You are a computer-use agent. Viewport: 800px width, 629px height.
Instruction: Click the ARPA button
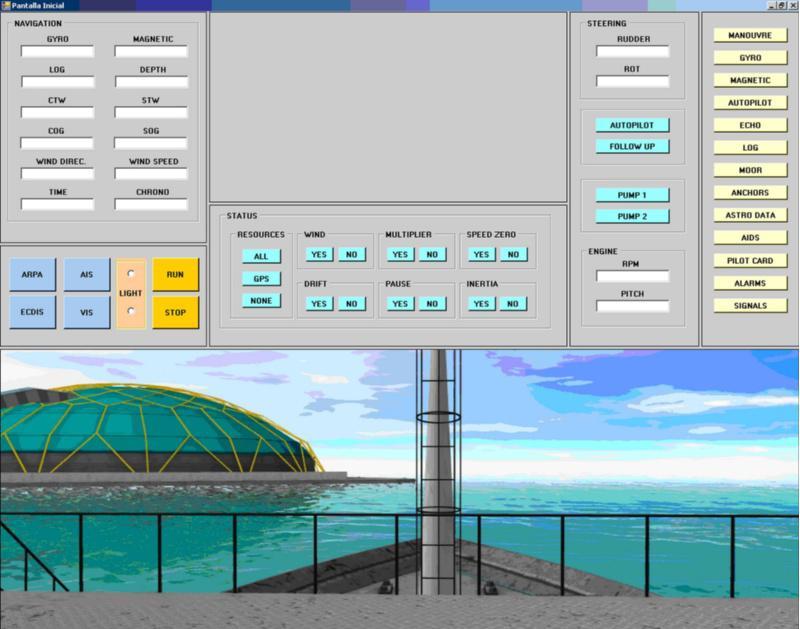point(33,274)
